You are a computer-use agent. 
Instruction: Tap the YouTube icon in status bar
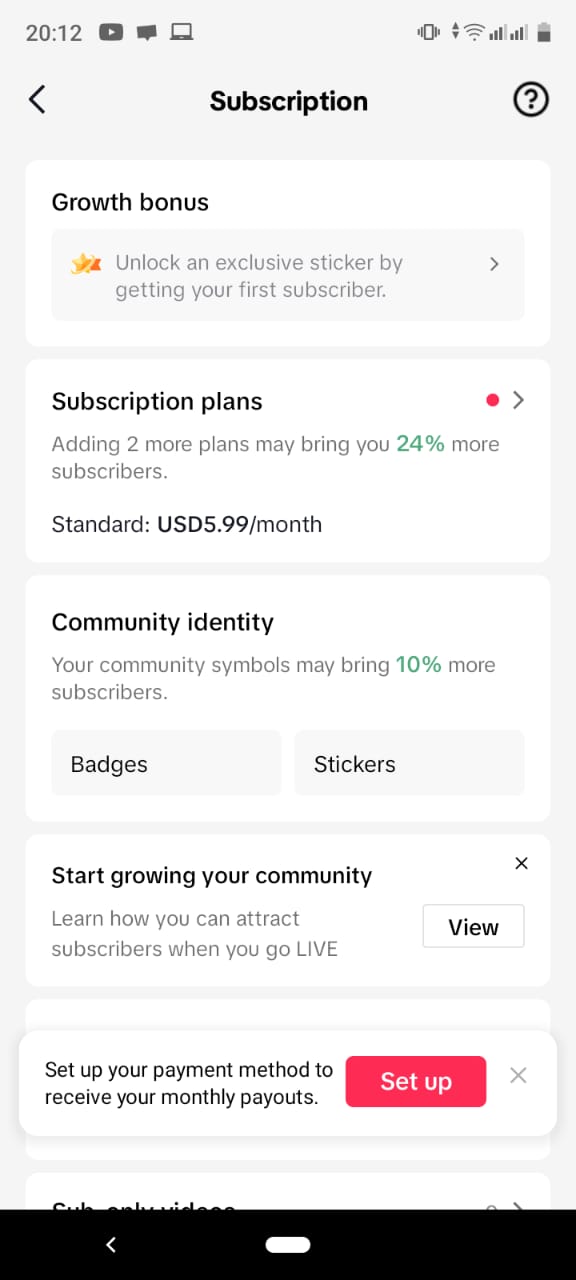click(111, 33)
